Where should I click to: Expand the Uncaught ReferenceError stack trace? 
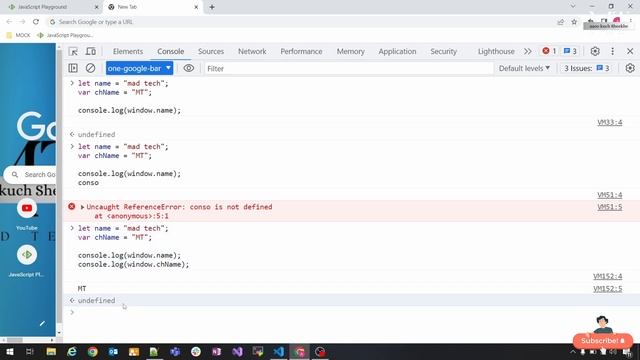click(x=82, y=207)
